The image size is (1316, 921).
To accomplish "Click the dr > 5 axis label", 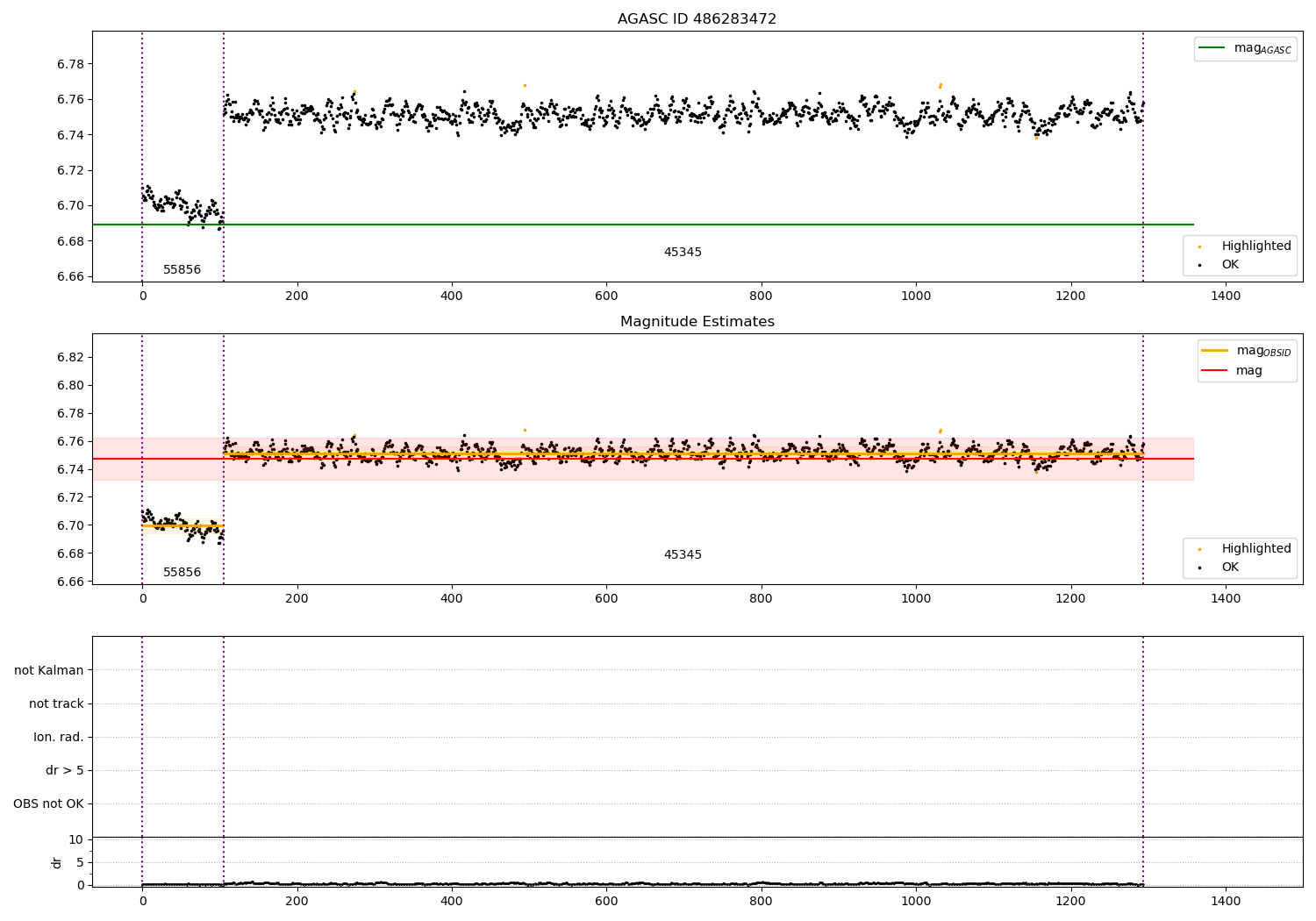I will 65,771.
